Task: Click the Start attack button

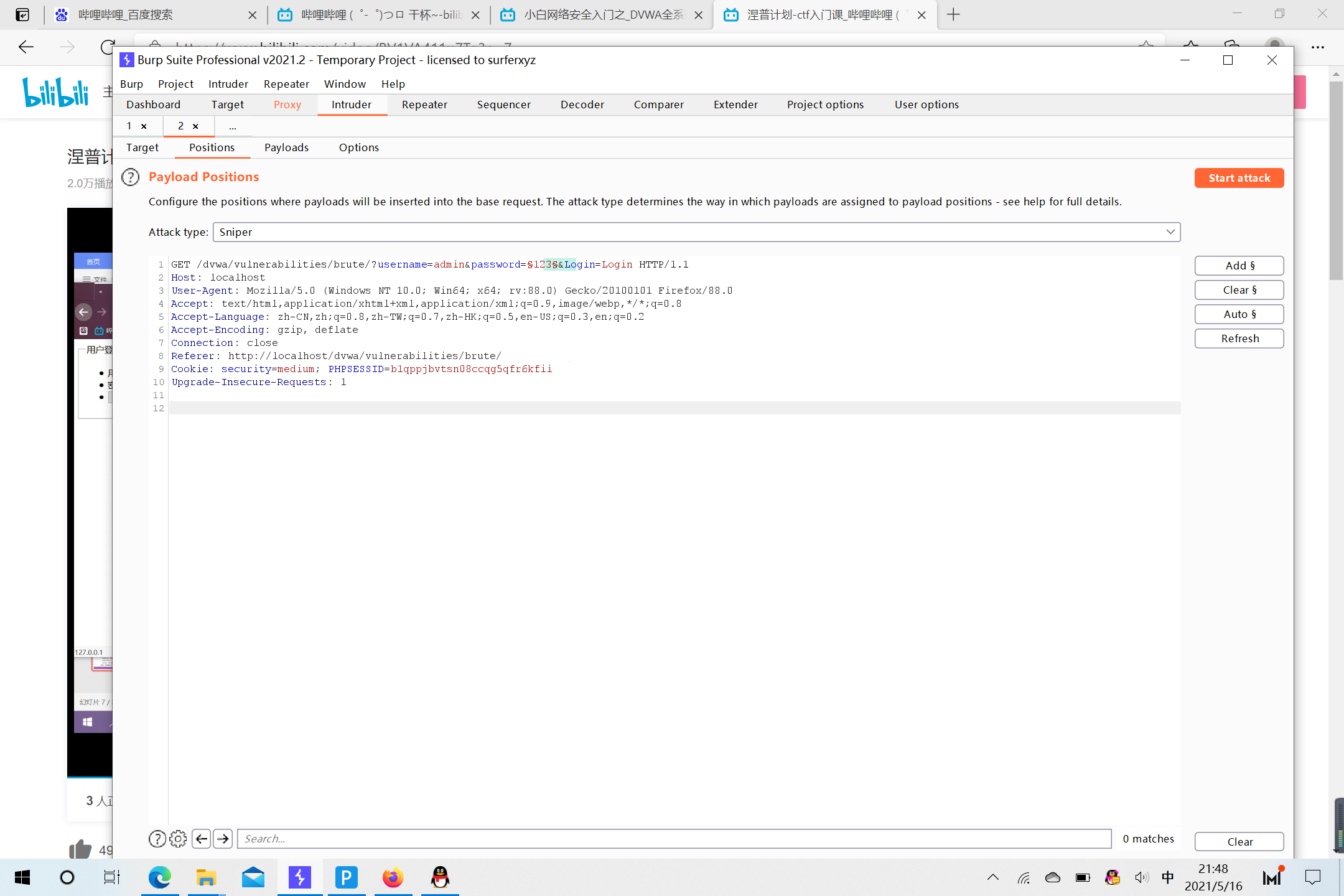Action: 1238,177
